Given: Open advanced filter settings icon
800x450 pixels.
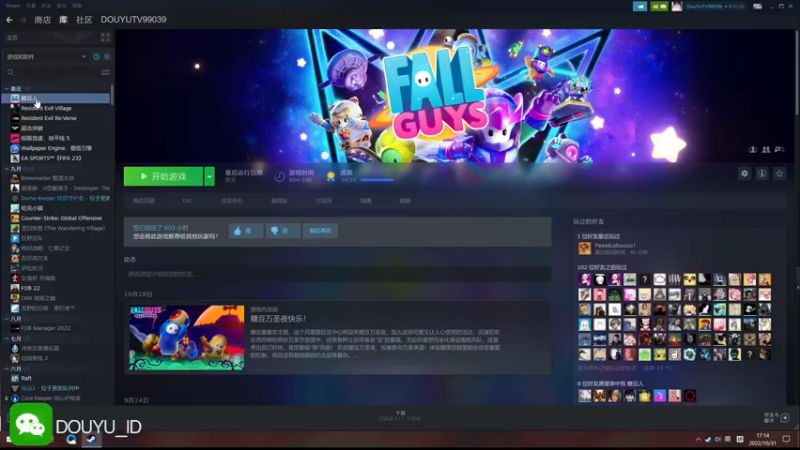Looking at the screenshot, I should tap(106, 72).
